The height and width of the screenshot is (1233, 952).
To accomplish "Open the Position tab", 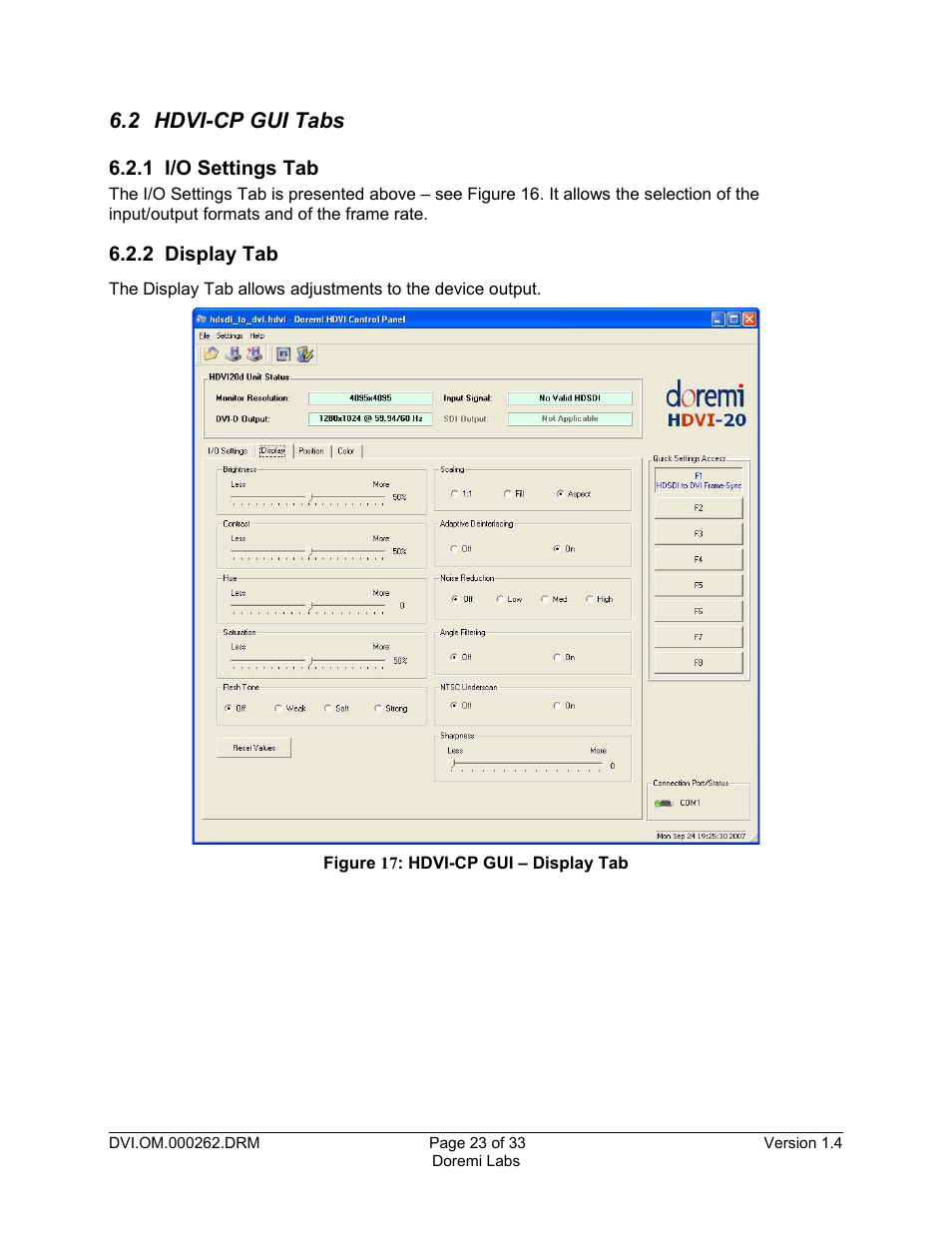I will [x=309, y=450].
